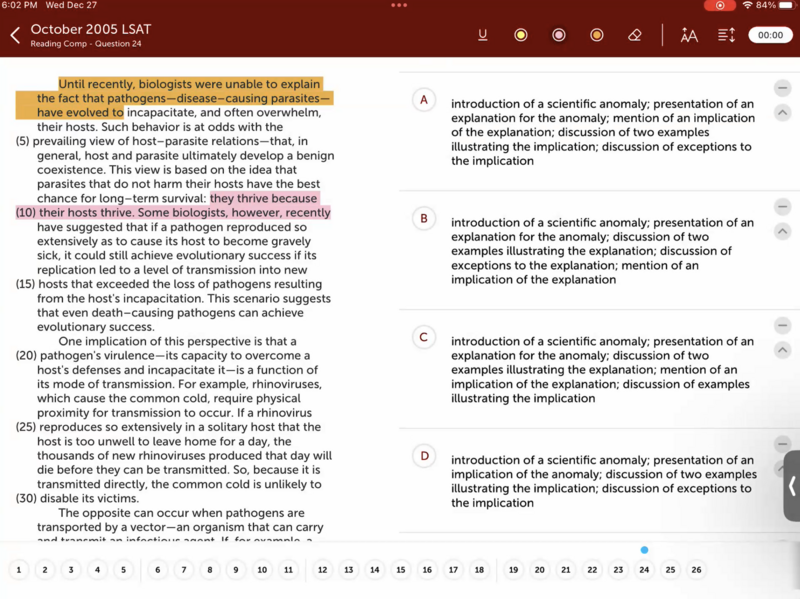This screenshot has height=599, width=800.
Task: Select answer choice C
Action: pyautogui.click(x=424, y=337)
